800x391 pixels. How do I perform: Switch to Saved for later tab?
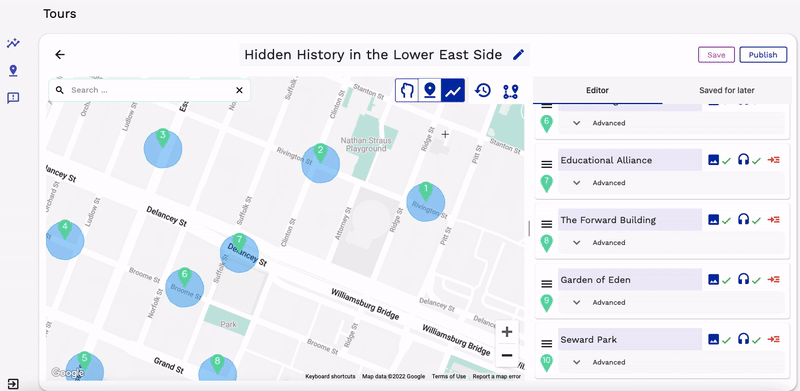727,90
